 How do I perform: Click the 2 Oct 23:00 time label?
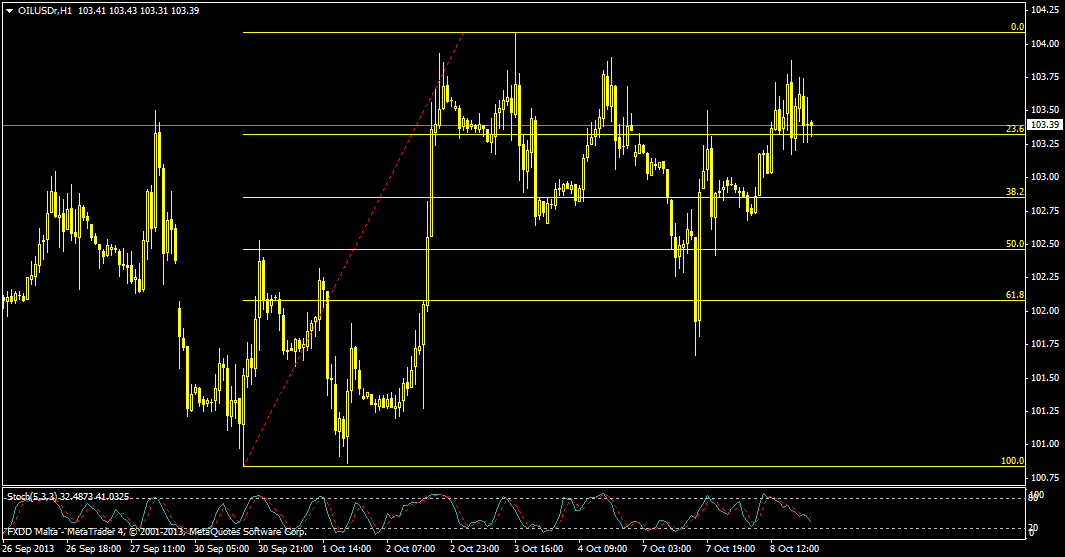click(x=474, y=549)
